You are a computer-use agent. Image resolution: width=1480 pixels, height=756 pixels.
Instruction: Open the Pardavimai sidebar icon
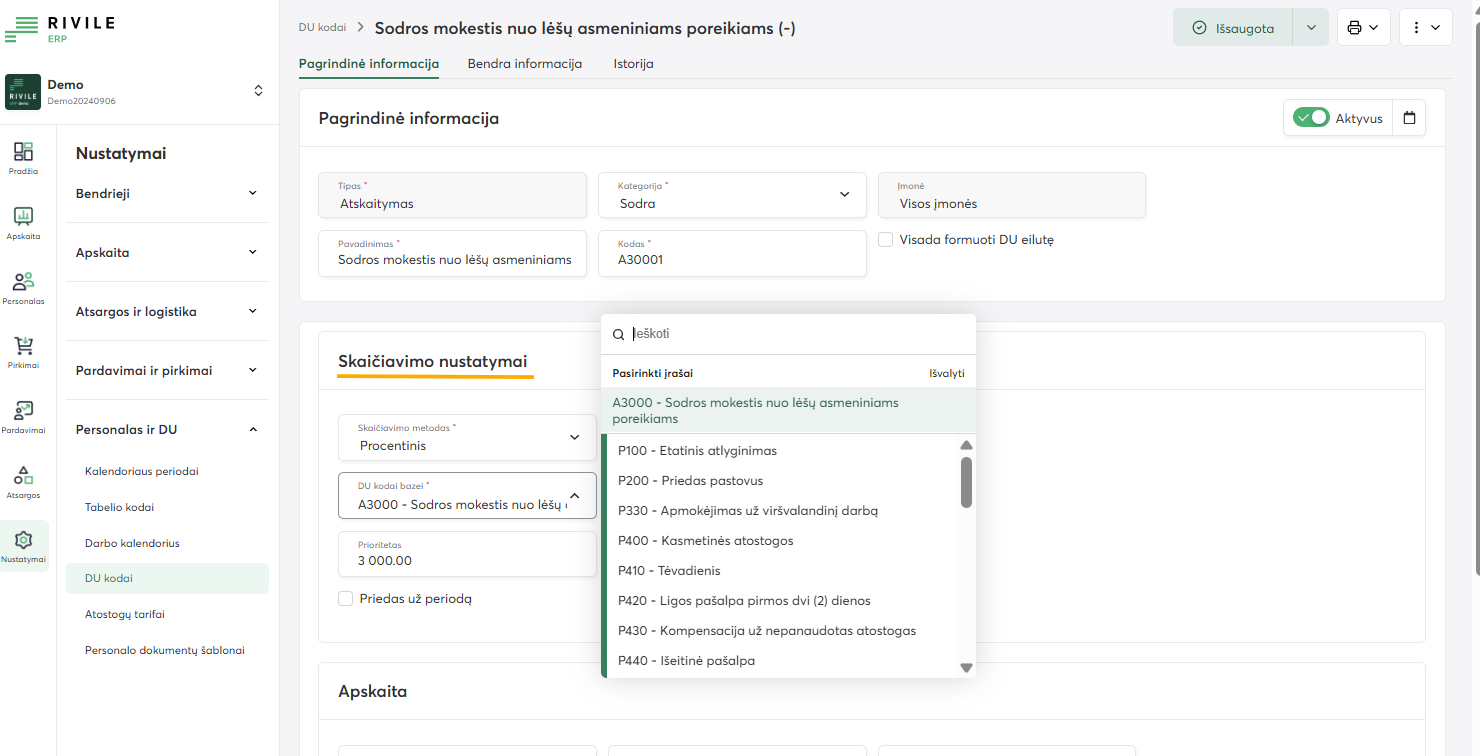tap(23, 412)
